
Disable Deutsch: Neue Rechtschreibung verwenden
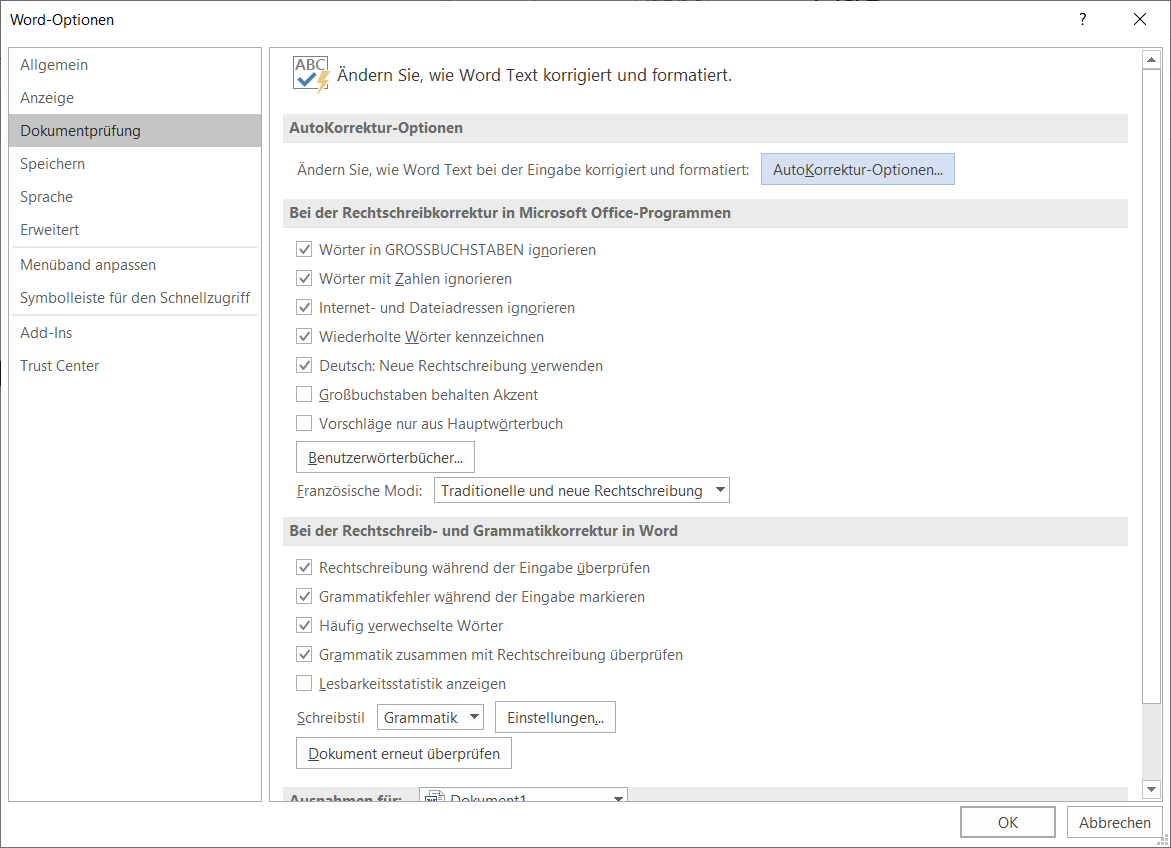point(304,366)
